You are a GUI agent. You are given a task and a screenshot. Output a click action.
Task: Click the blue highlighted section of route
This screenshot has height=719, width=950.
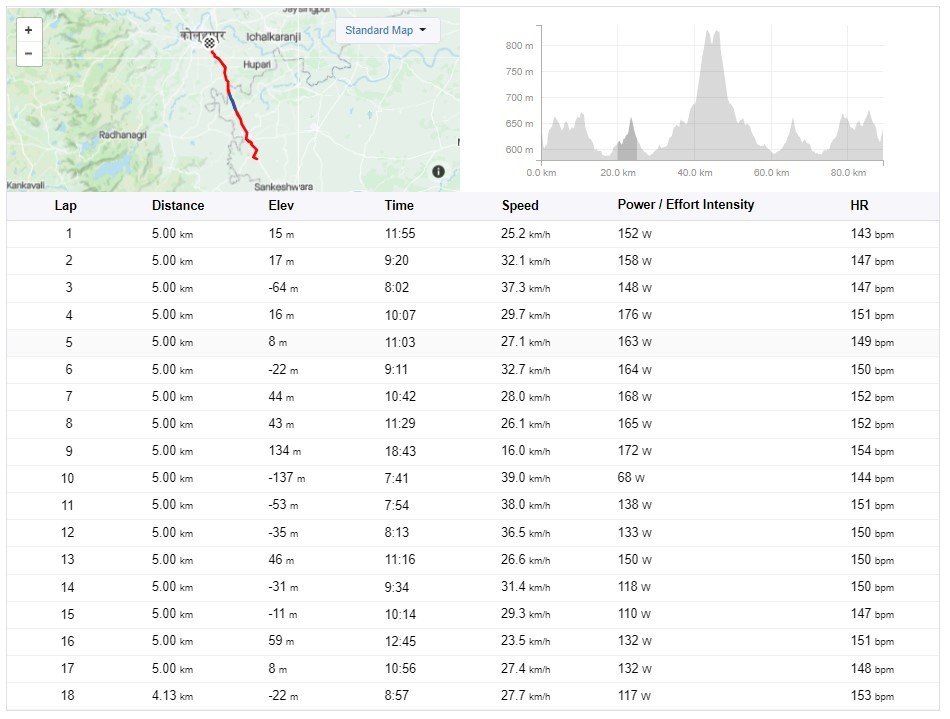232,101
